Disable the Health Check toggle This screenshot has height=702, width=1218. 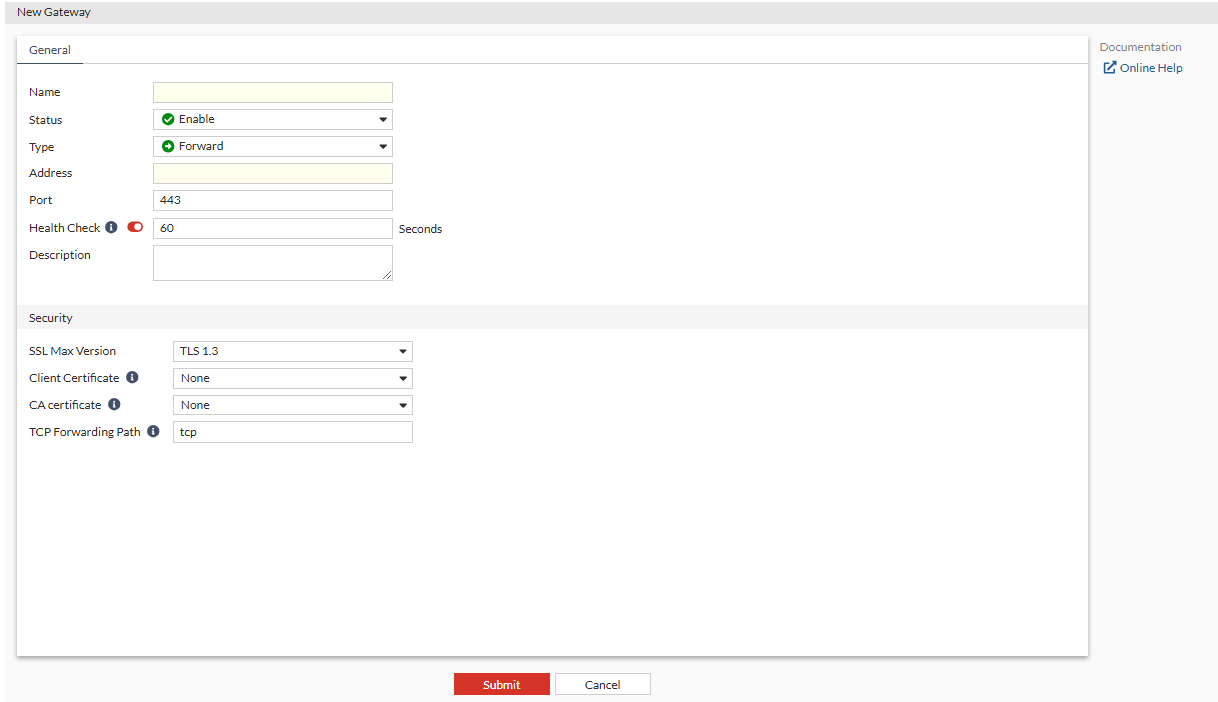tap(135, 226)
